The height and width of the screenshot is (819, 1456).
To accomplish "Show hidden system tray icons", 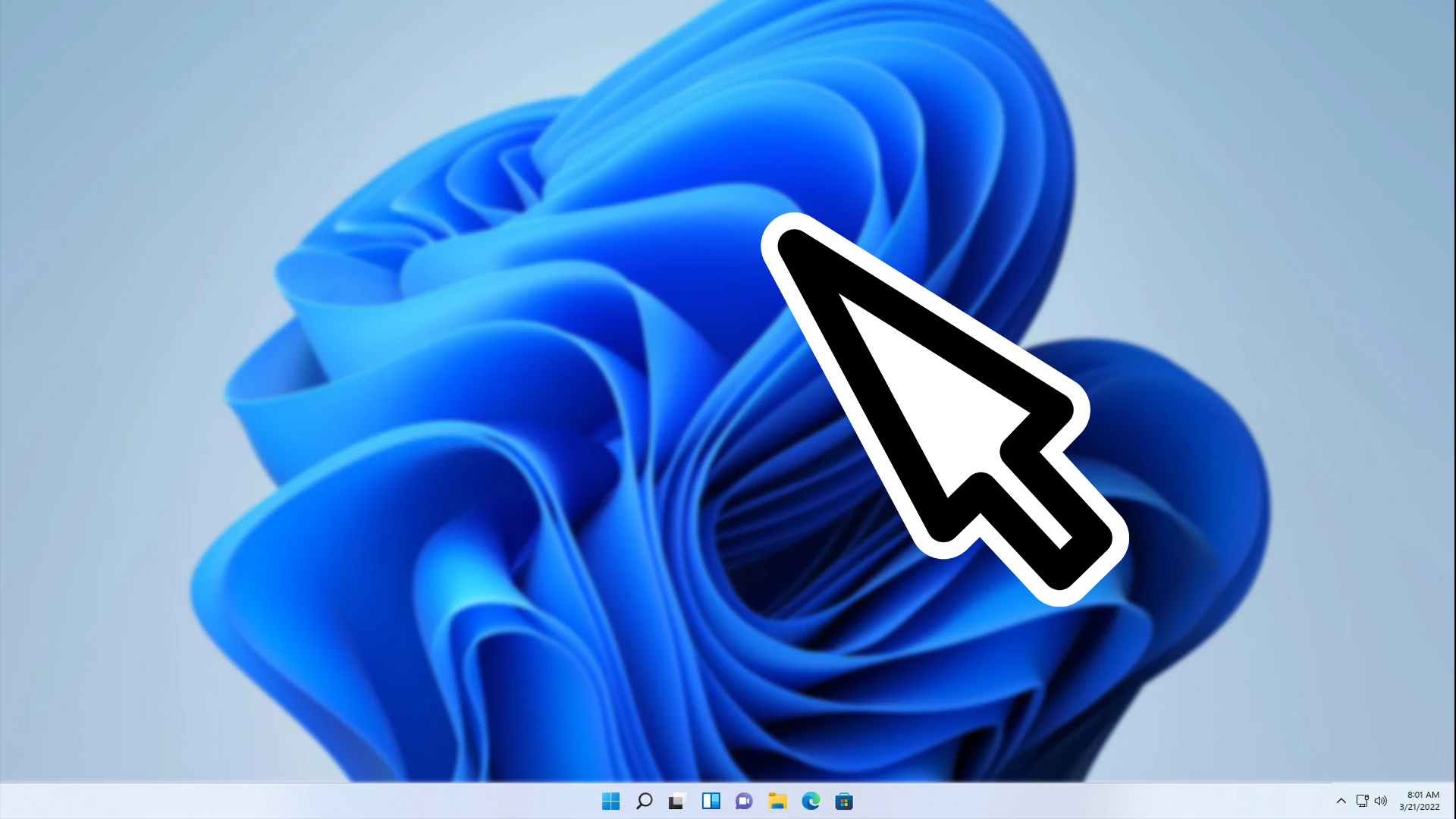I will coord(1341,801).
